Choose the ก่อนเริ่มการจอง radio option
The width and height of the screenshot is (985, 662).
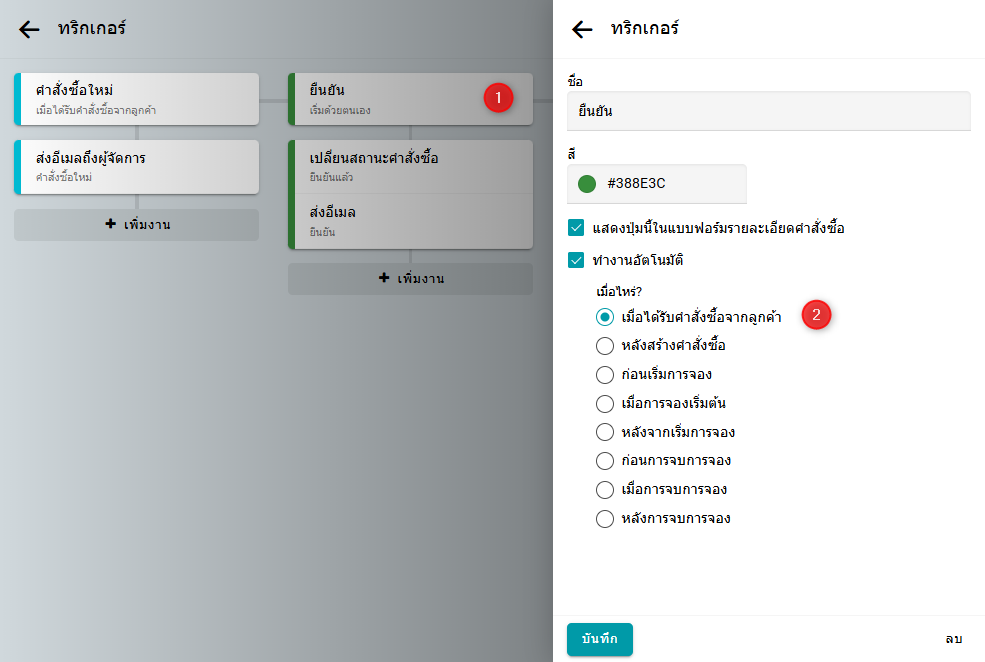coord(604,375)
